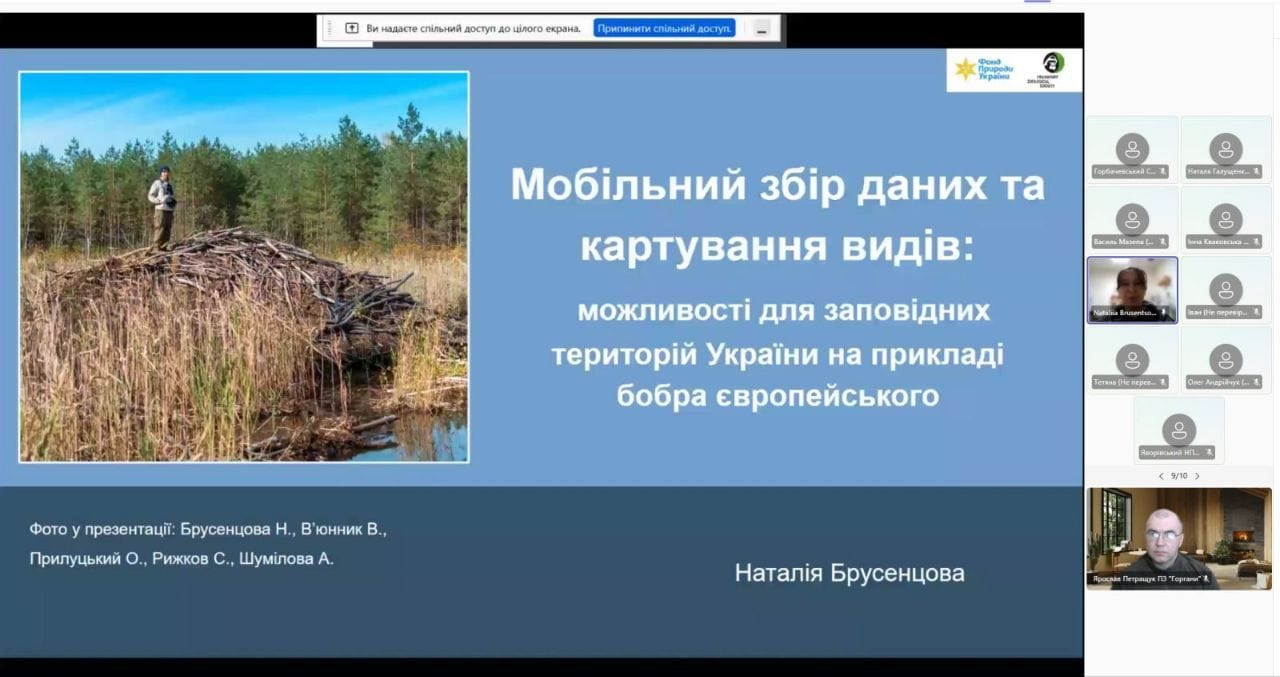The height and width of the screenshot is (677, 1280).
Task: Click 'Припинити спільний доступ' button
Action: (x=664, y=28)
